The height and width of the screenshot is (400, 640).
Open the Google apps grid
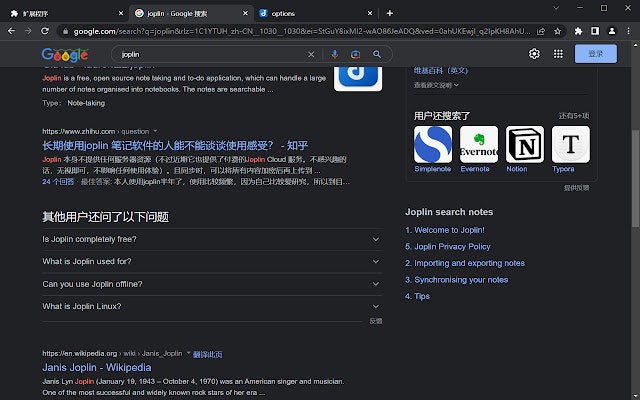(558, 54)
